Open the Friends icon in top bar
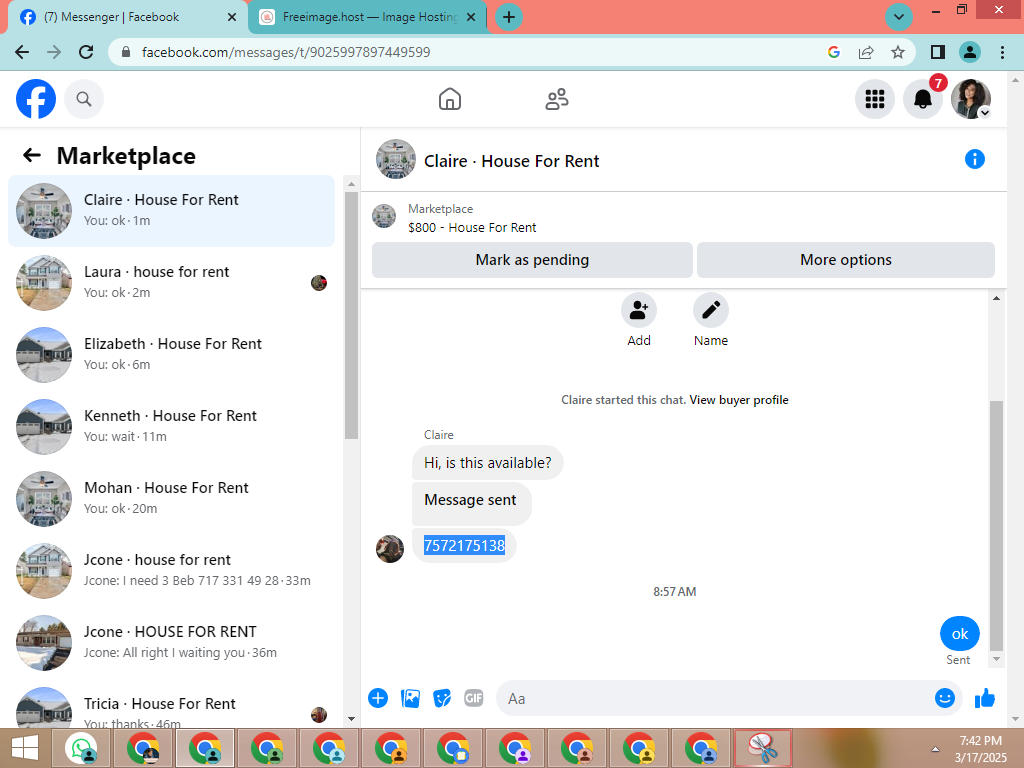This screenshot has height=768, width=1024. 556,99
